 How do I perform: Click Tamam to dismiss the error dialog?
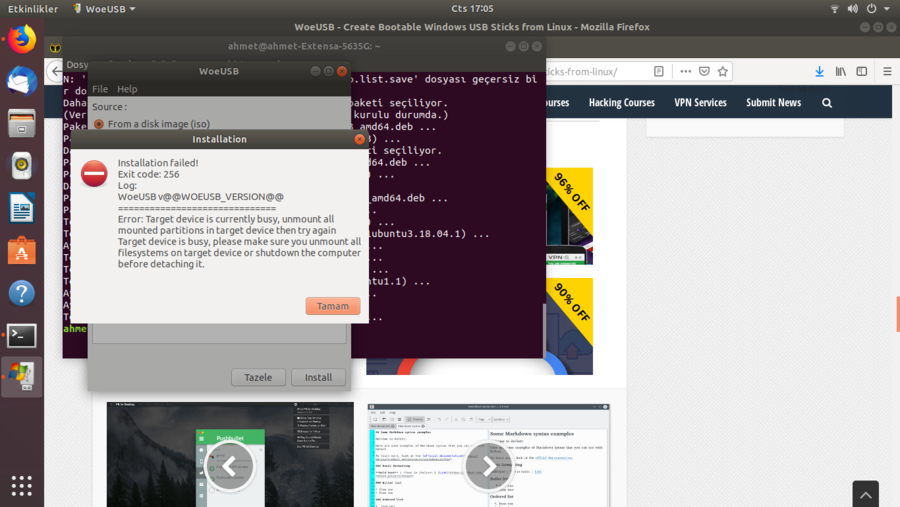point(333,306)
